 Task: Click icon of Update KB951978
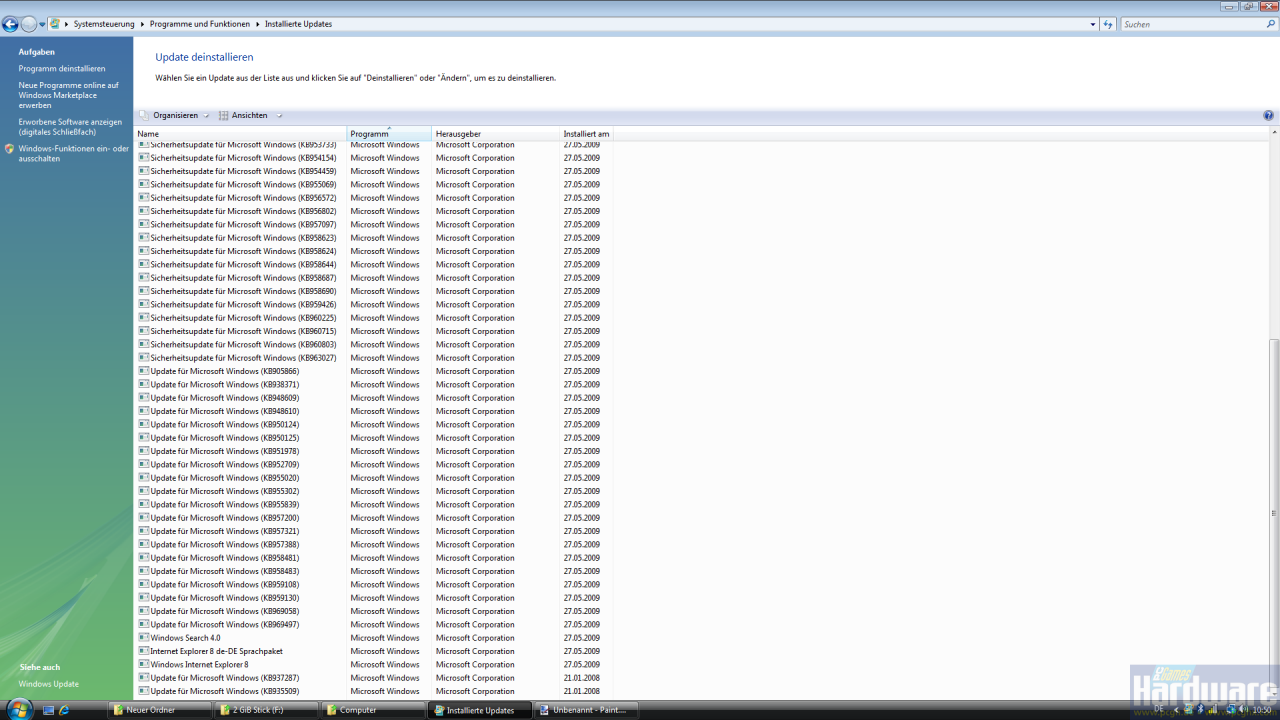click(x=143, y=451)
